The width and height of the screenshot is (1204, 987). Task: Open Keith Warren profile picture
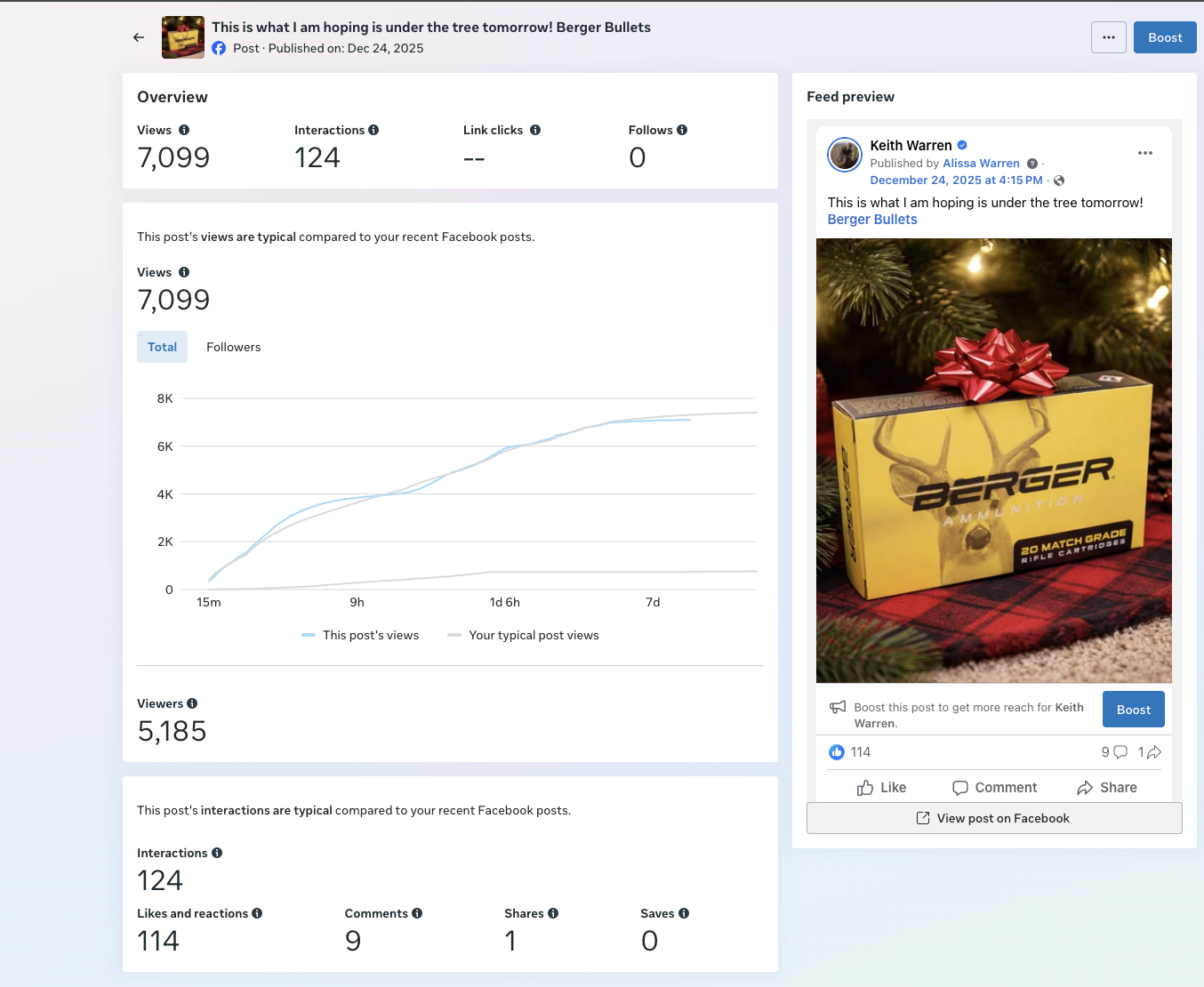tap(845, 155)
